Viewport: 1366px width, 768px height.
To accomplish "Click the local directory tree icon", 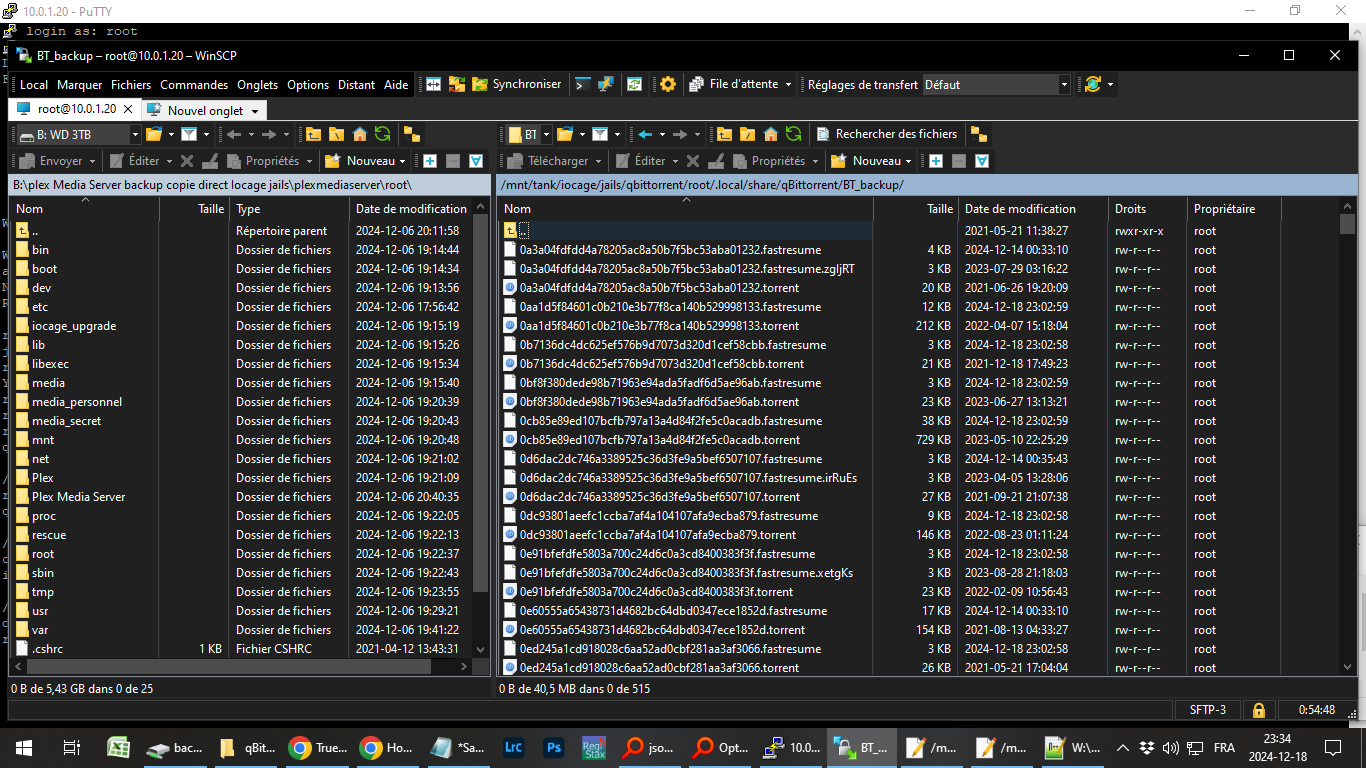I will point(411,134).
